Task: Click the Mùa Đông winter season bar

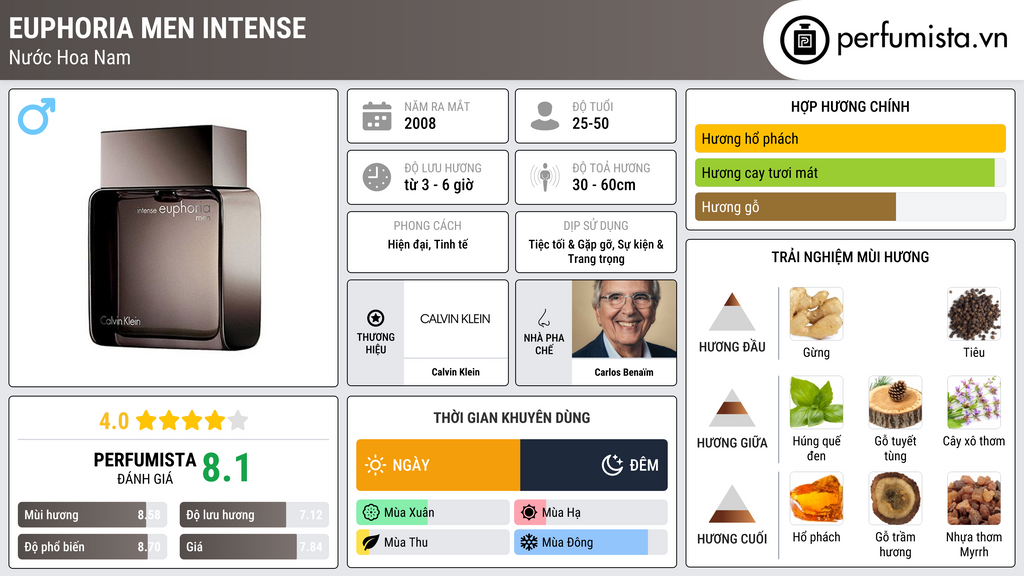Action: pyautogui.click(x=590, y=542)
